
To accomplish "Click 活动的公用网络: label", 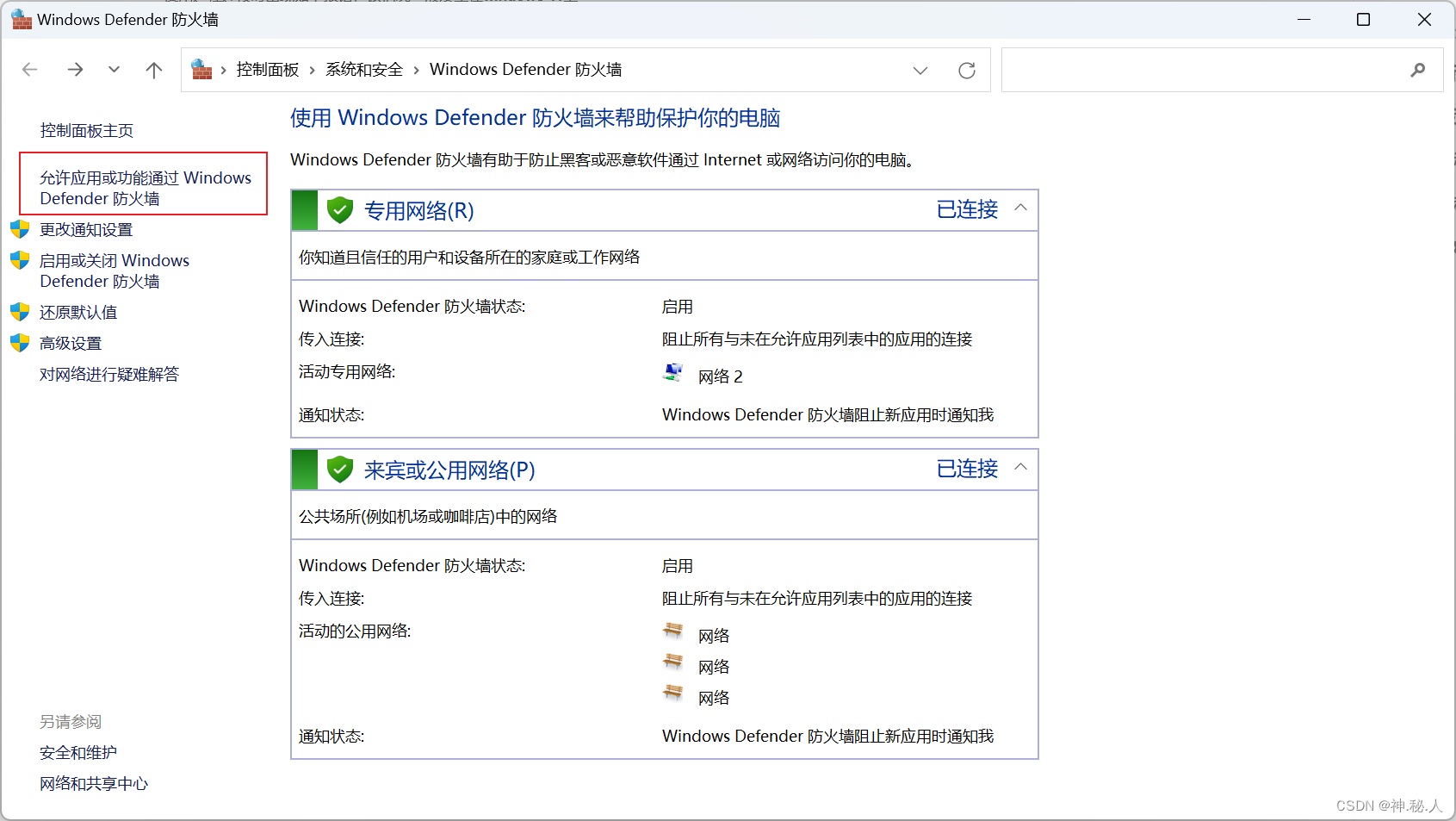I will point(355,631).
